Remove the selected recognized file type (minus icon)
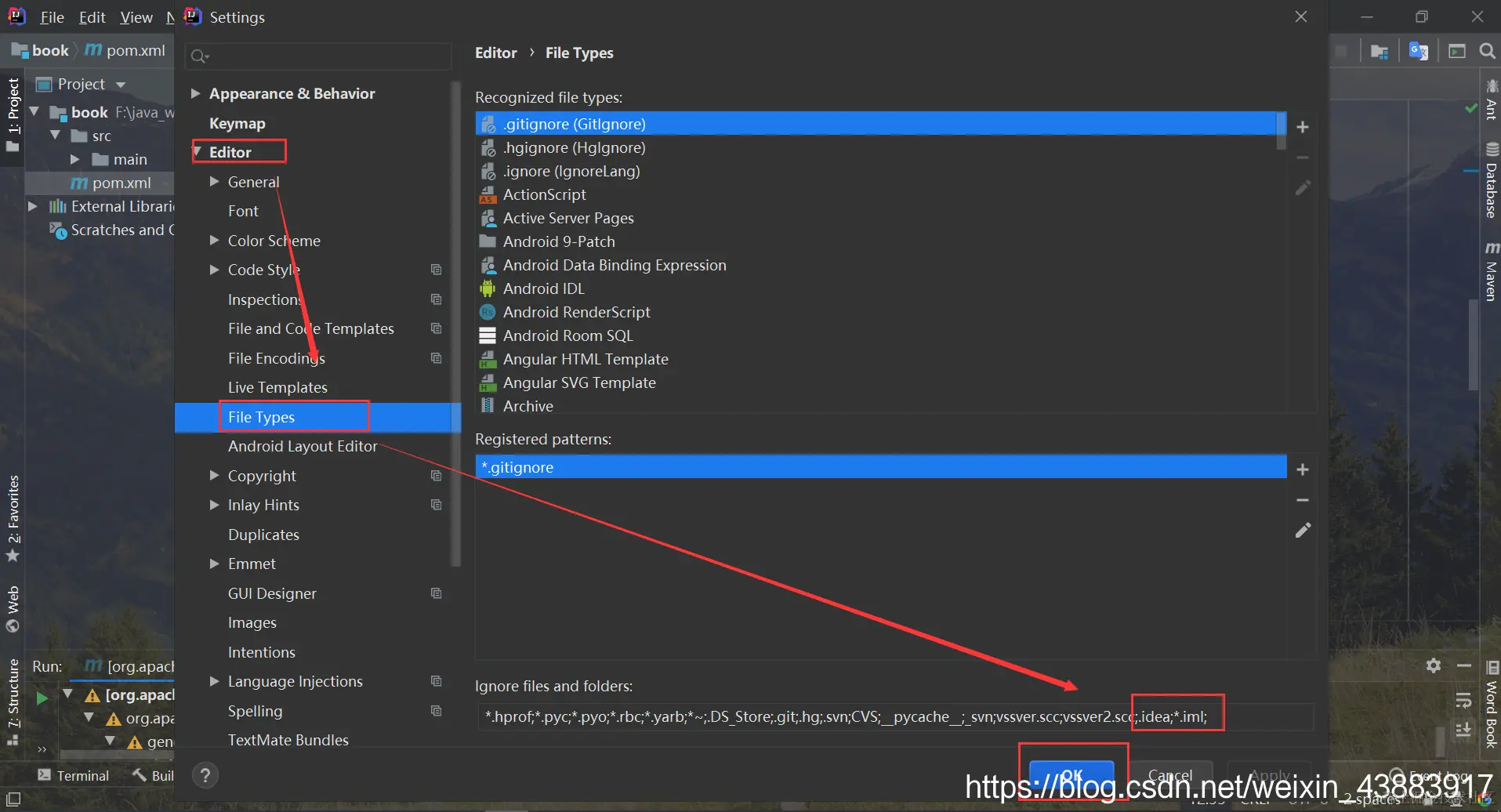The image size is (1501, 812). [1302, 158]
